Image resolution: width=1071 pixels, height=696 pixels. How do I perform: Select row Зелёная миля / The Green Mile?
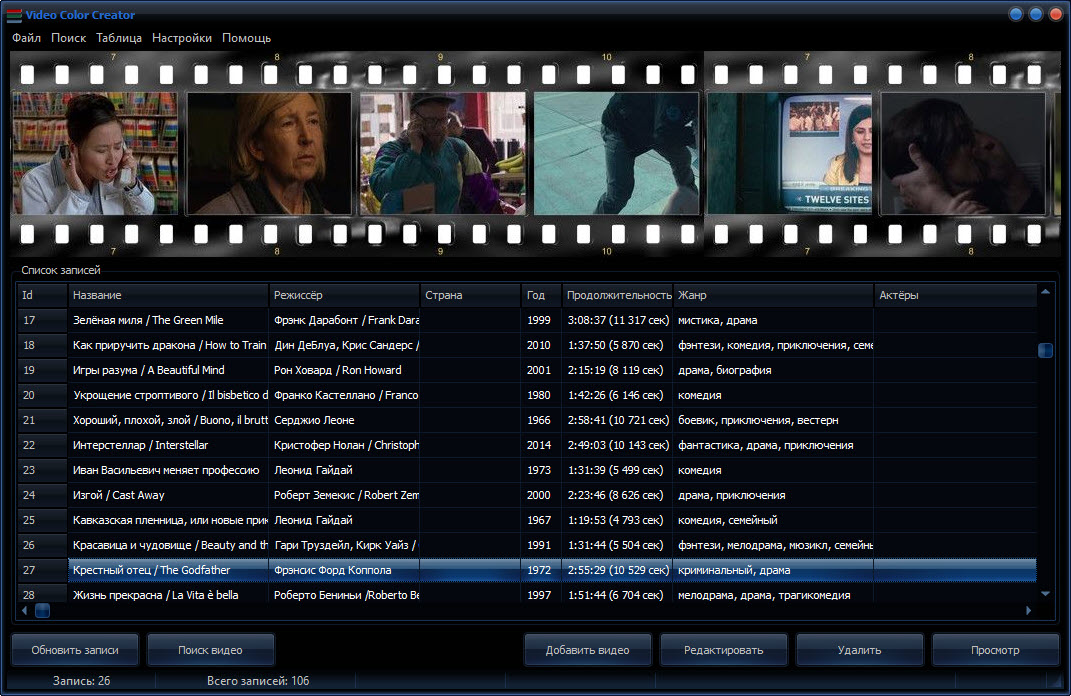point(527,320)
